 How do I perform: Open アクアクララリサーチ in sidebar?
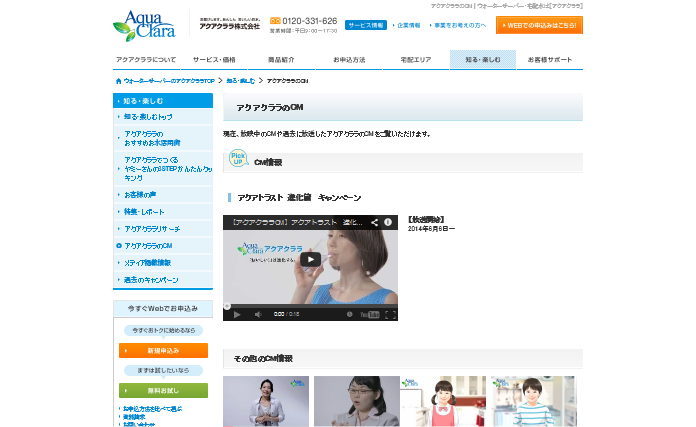(163, 229)
